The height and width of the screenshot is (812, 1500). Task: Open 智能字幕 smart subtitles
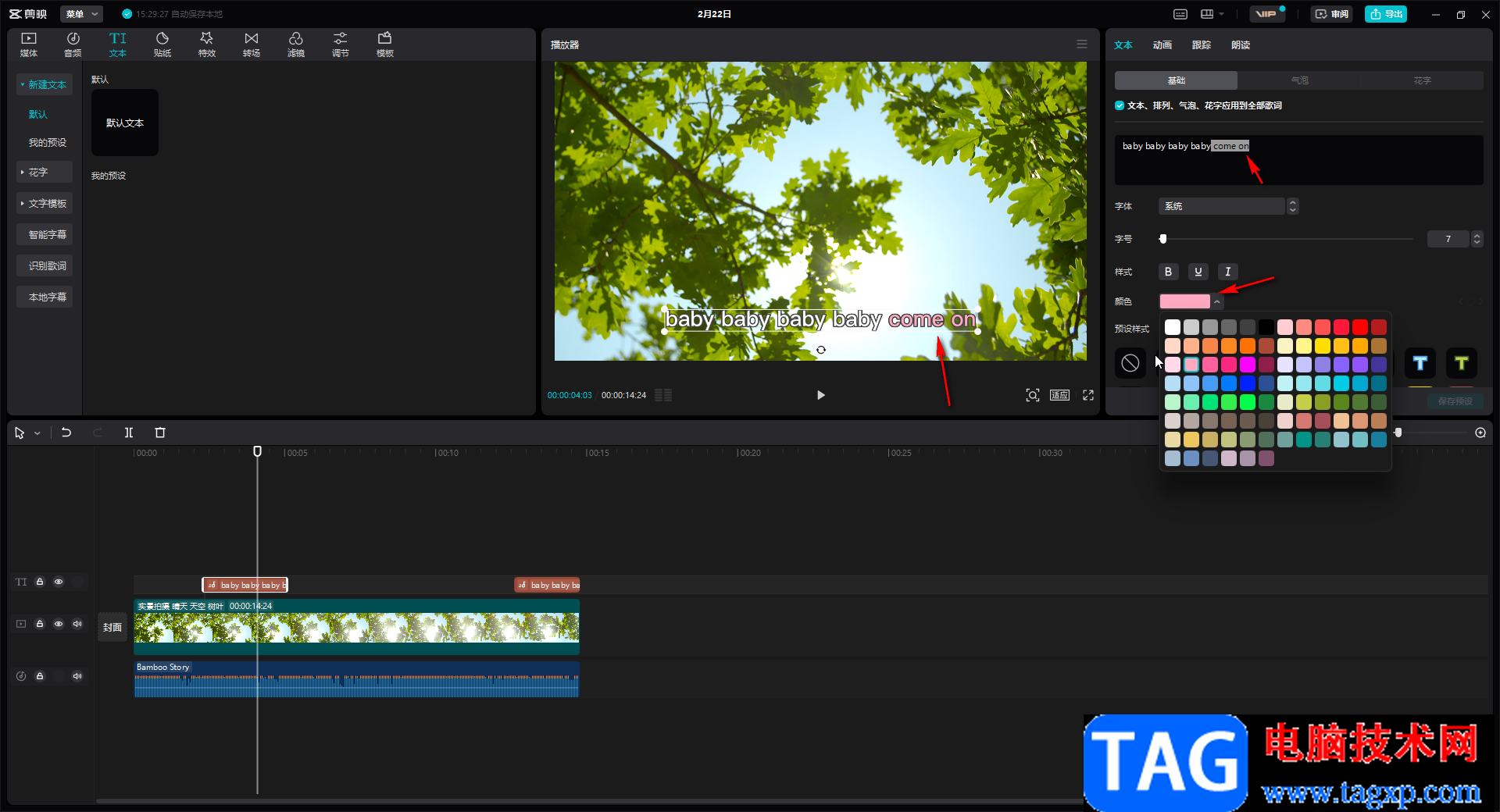[x=45, y=234]
